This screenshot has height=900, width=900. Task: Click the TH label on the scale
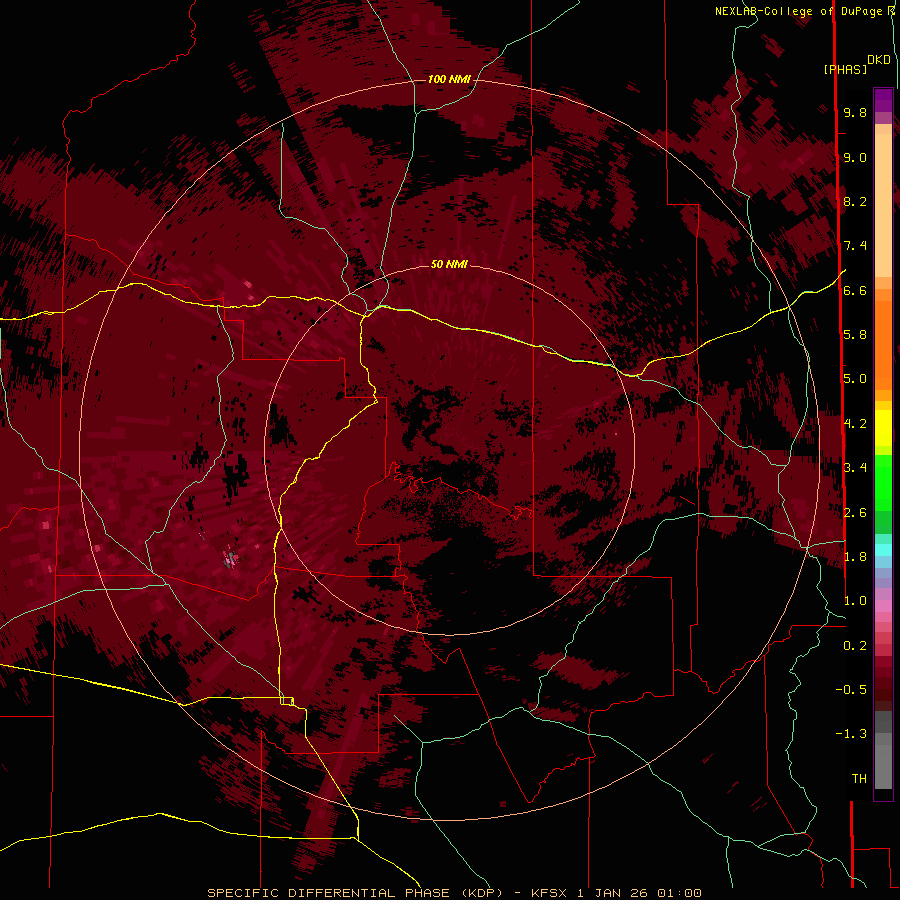[x=859, y=778]
